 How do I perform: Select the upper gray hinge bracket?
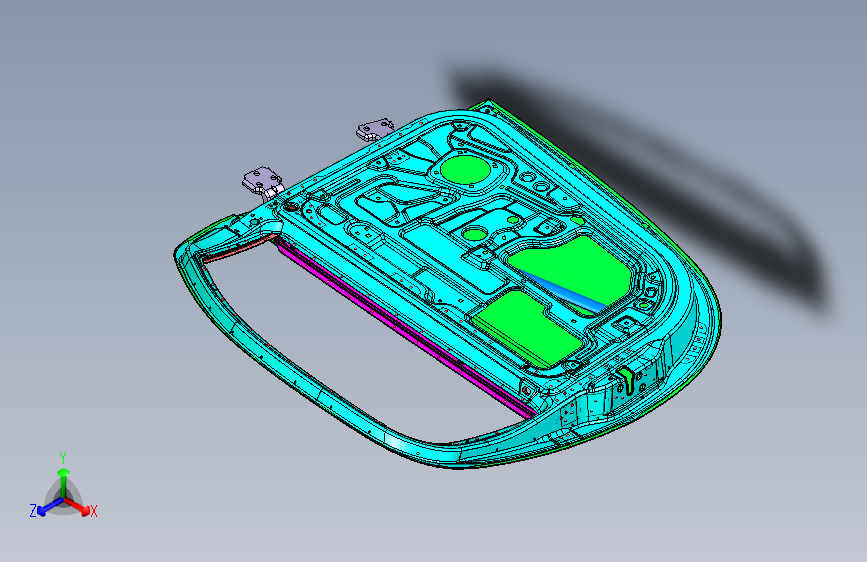click(x=375, y=131)
